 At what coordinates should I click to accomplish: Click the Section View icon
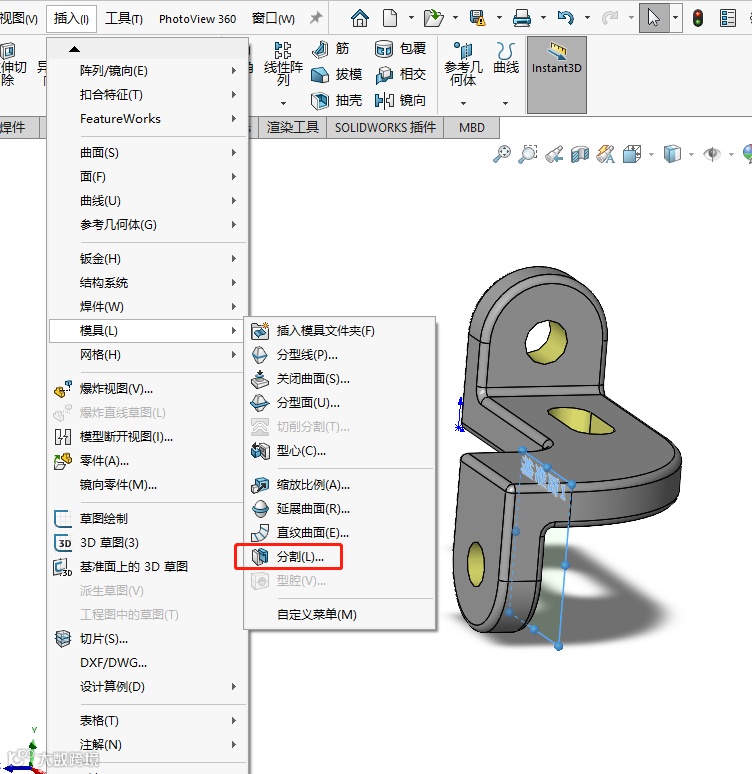click(580, 154)
